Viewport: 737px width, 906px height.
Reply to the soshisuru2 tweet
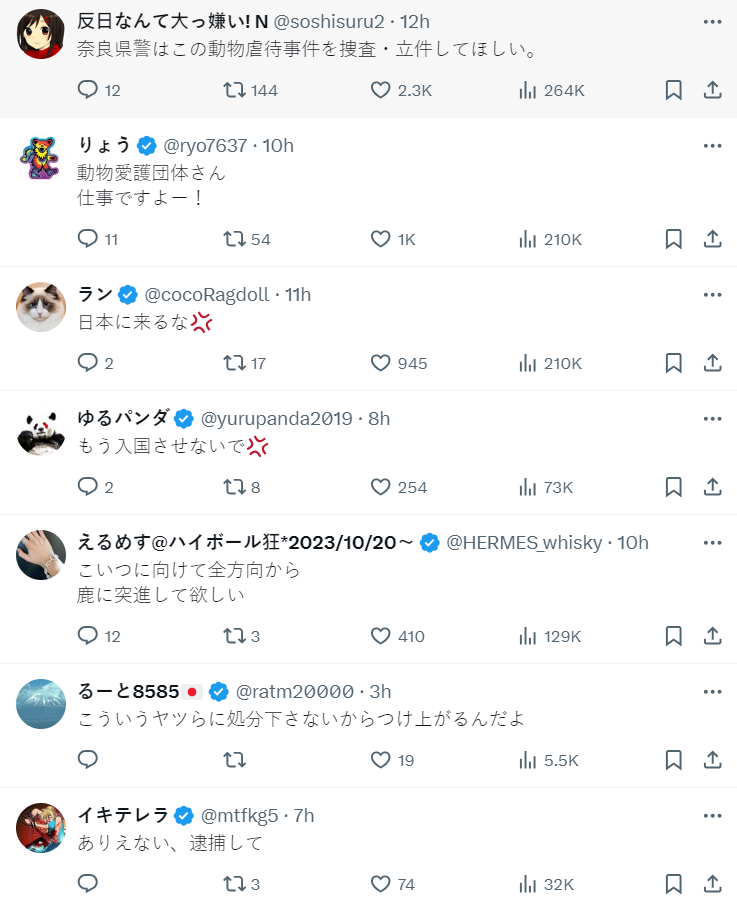[88, 90]
